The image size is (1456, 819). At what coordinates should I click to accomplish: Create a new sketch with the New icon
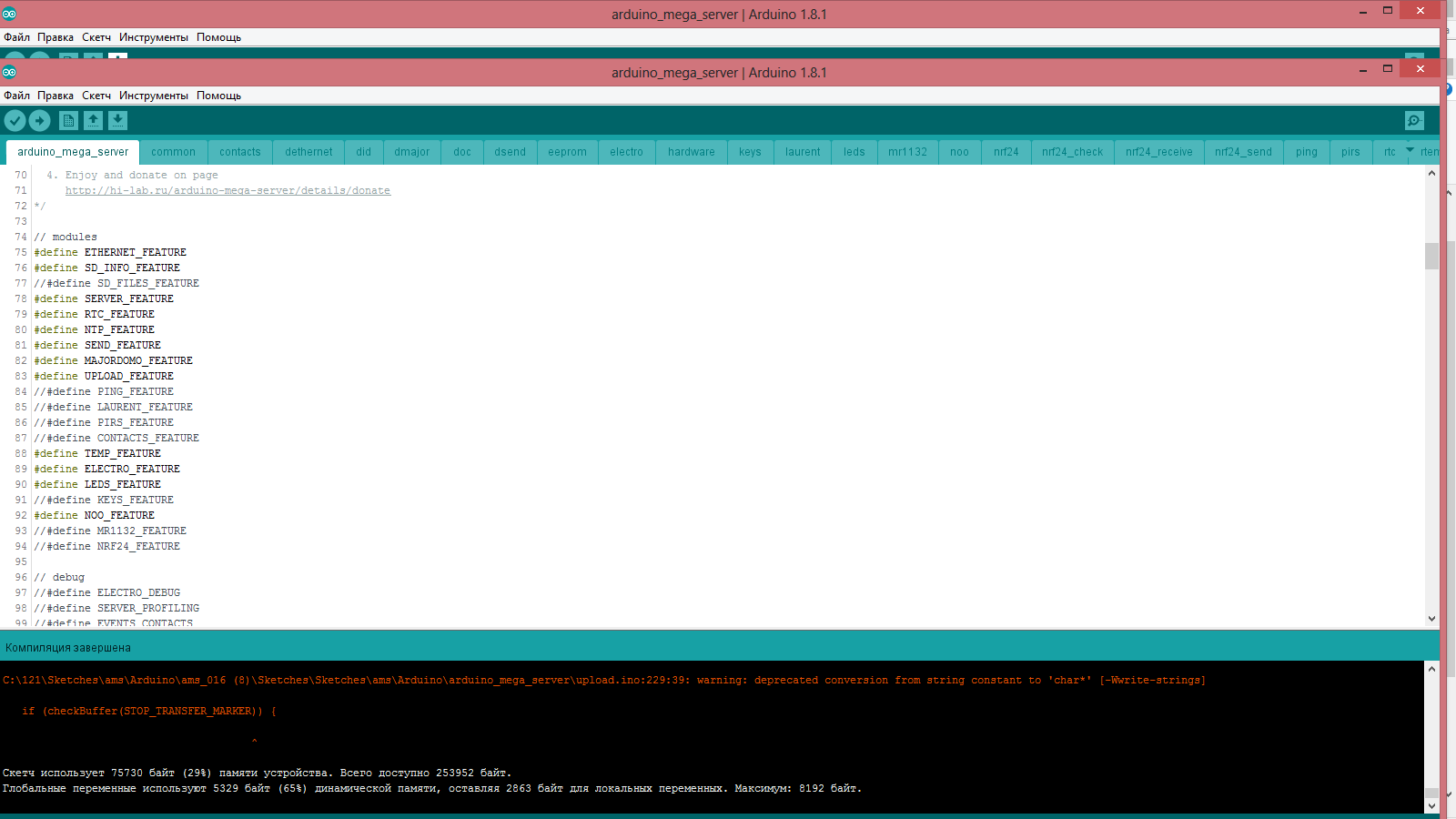(68, 120)
